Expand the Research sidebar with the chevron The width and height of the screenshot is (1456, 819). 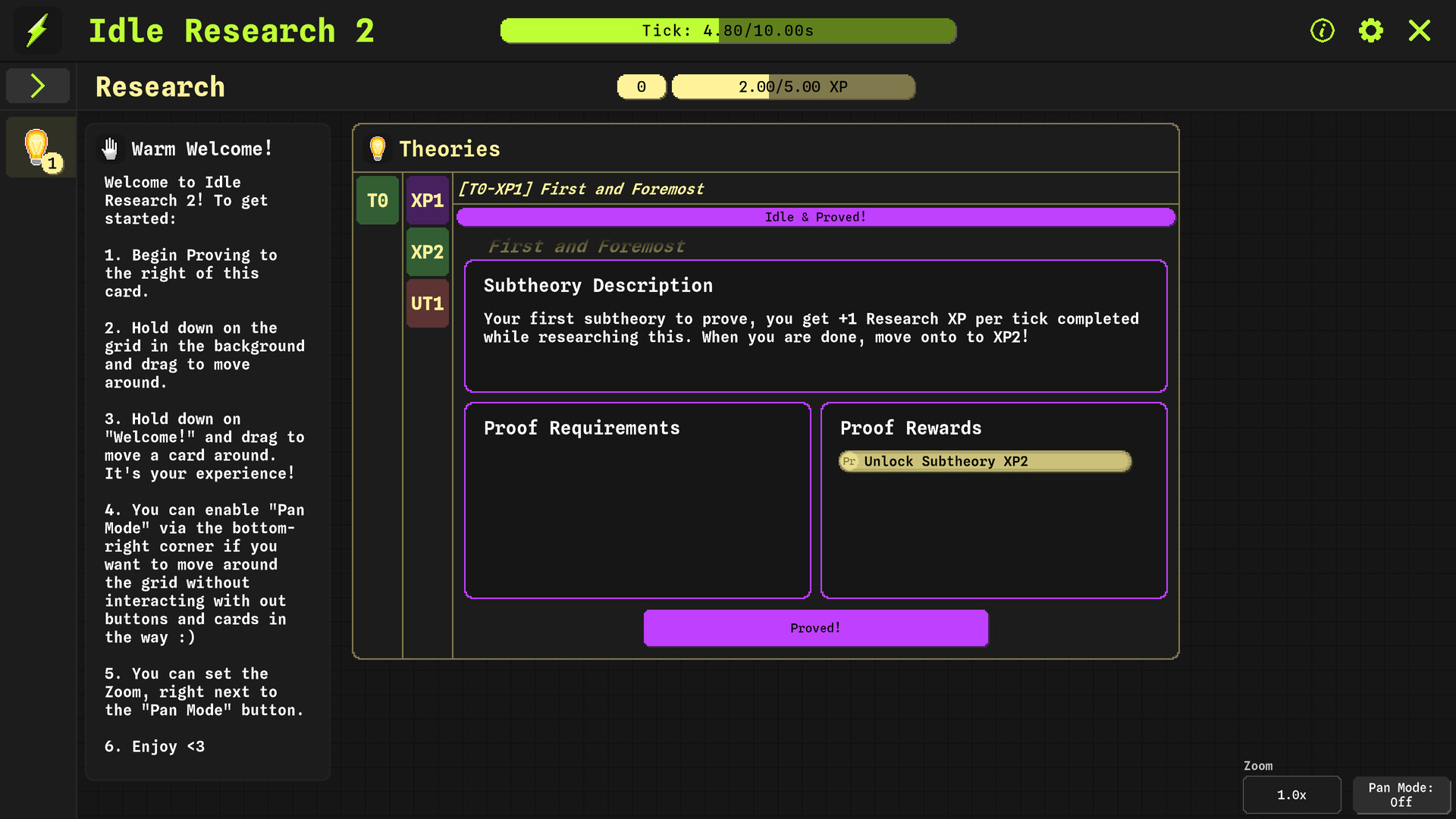click(38, 86)
